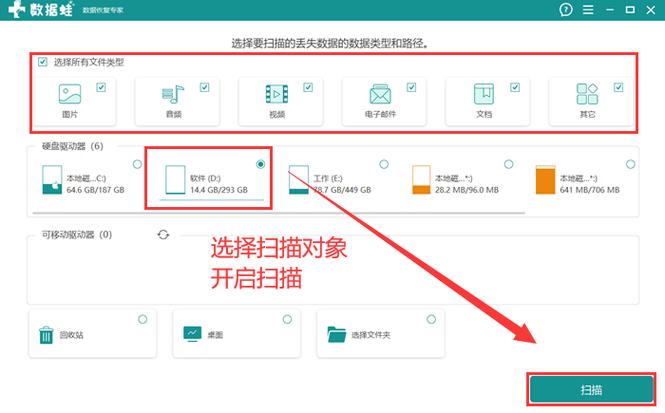Click the 扫描 scan button
The width and height of the screenshot is (665, 413).
pos(591,390)
